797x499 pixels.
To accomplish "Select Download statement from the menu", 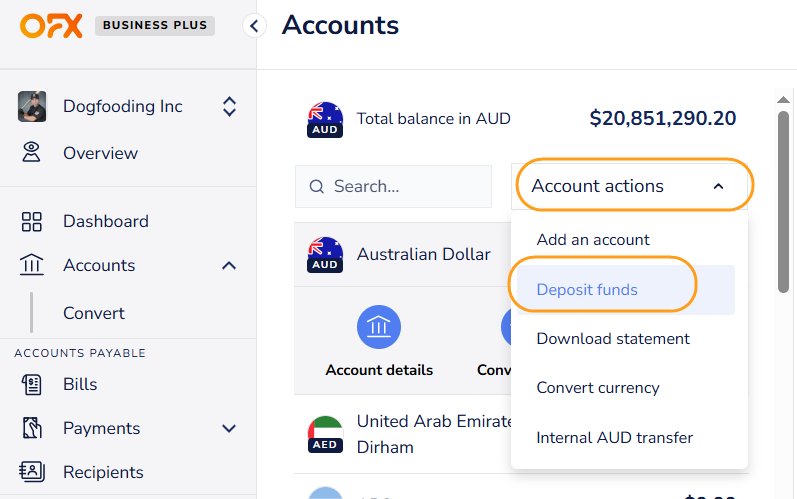I will (x=613, y=339).
